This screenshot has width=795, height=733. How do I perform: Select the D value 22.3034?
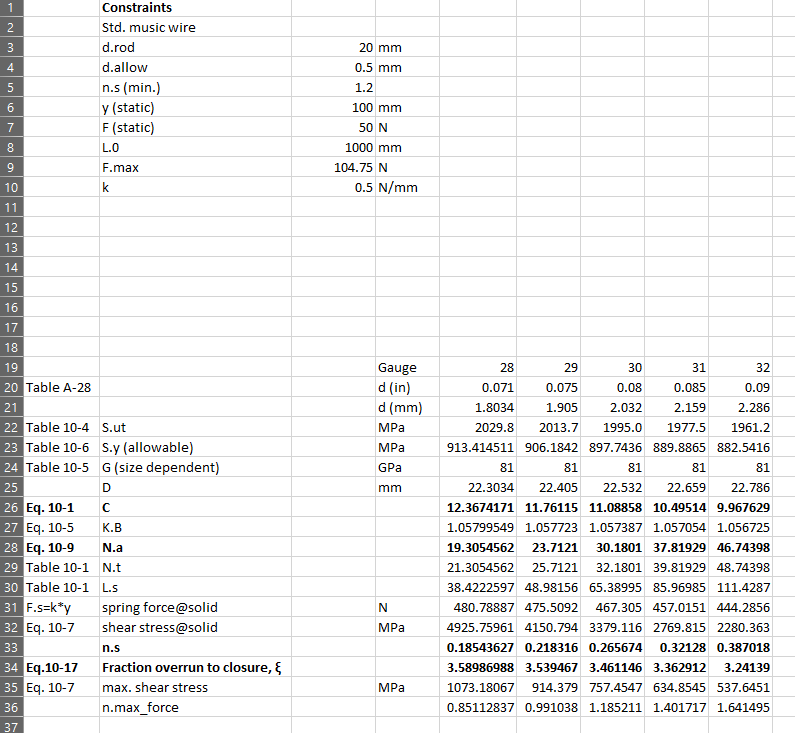(x=478, y=488)
